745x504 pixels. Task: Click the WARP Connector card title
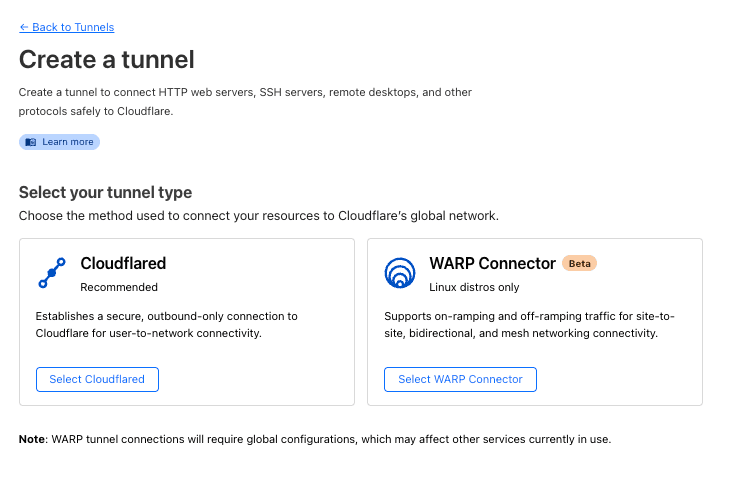tap(492, 264)
